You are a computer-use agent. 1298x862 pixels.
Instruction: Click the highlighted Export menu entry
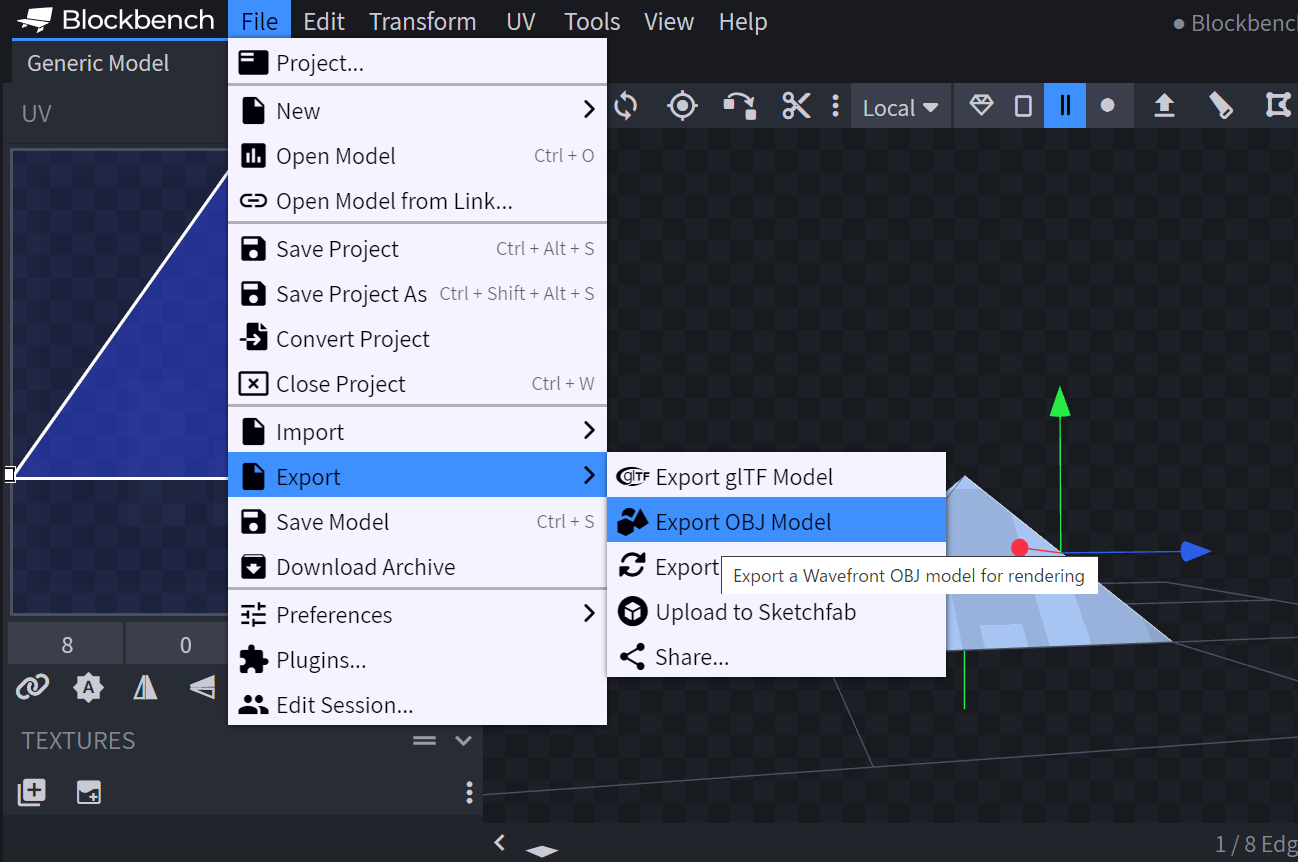click(x=418, y=476)
